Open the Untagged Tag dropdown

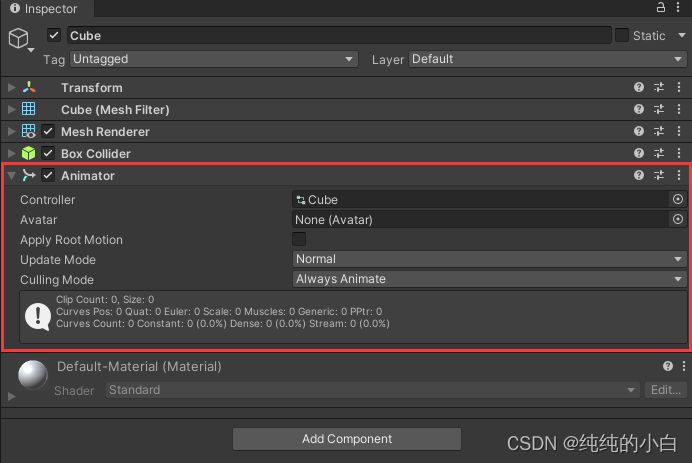214,59
